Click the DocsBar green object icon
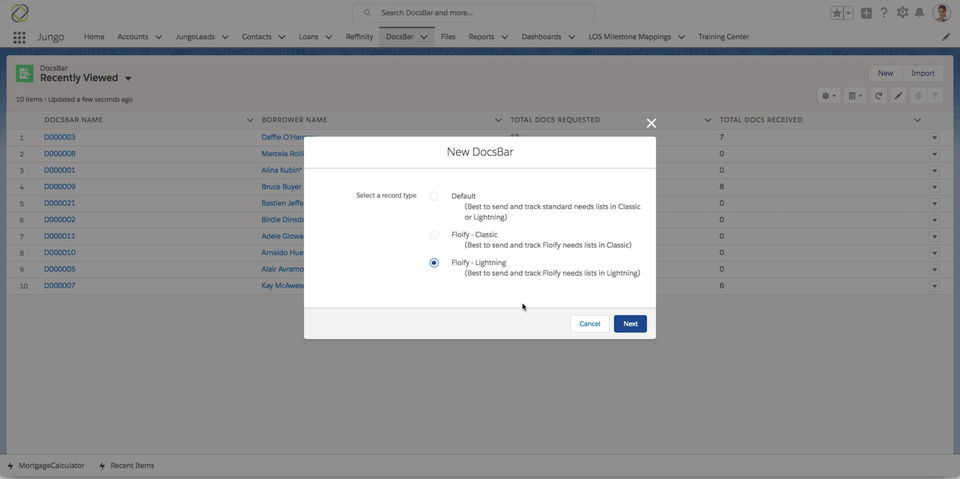The image size is (960, 479). pos(24,74)
